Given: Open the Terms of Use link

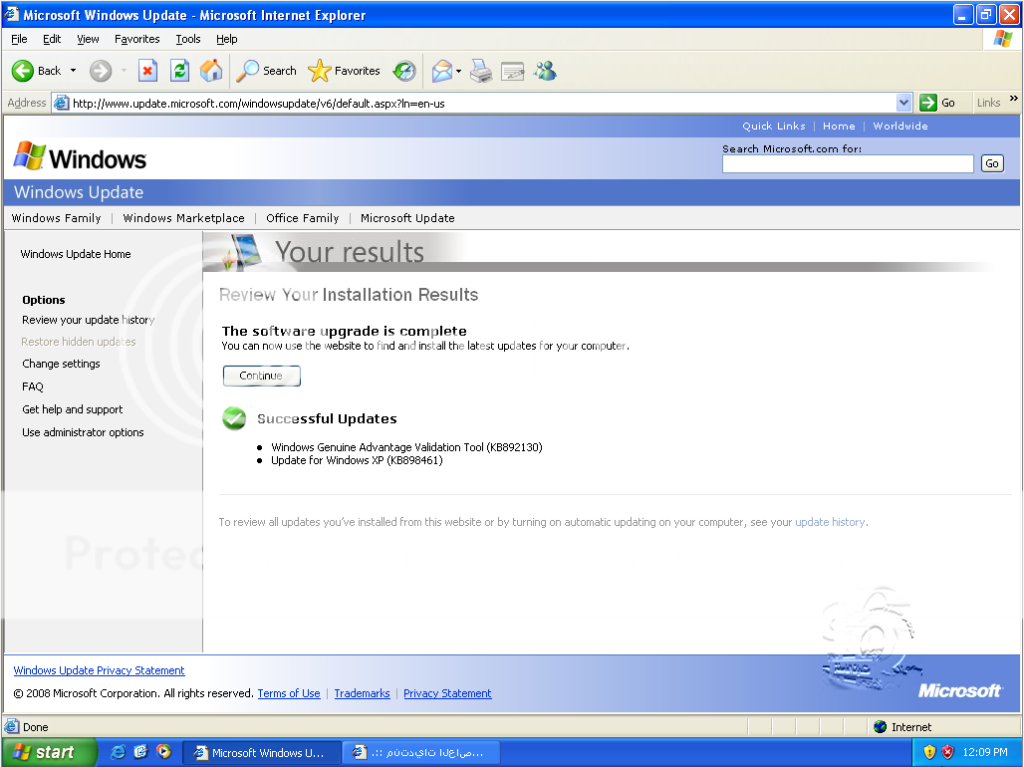Looking at the screenshot, I should point(289,693).
